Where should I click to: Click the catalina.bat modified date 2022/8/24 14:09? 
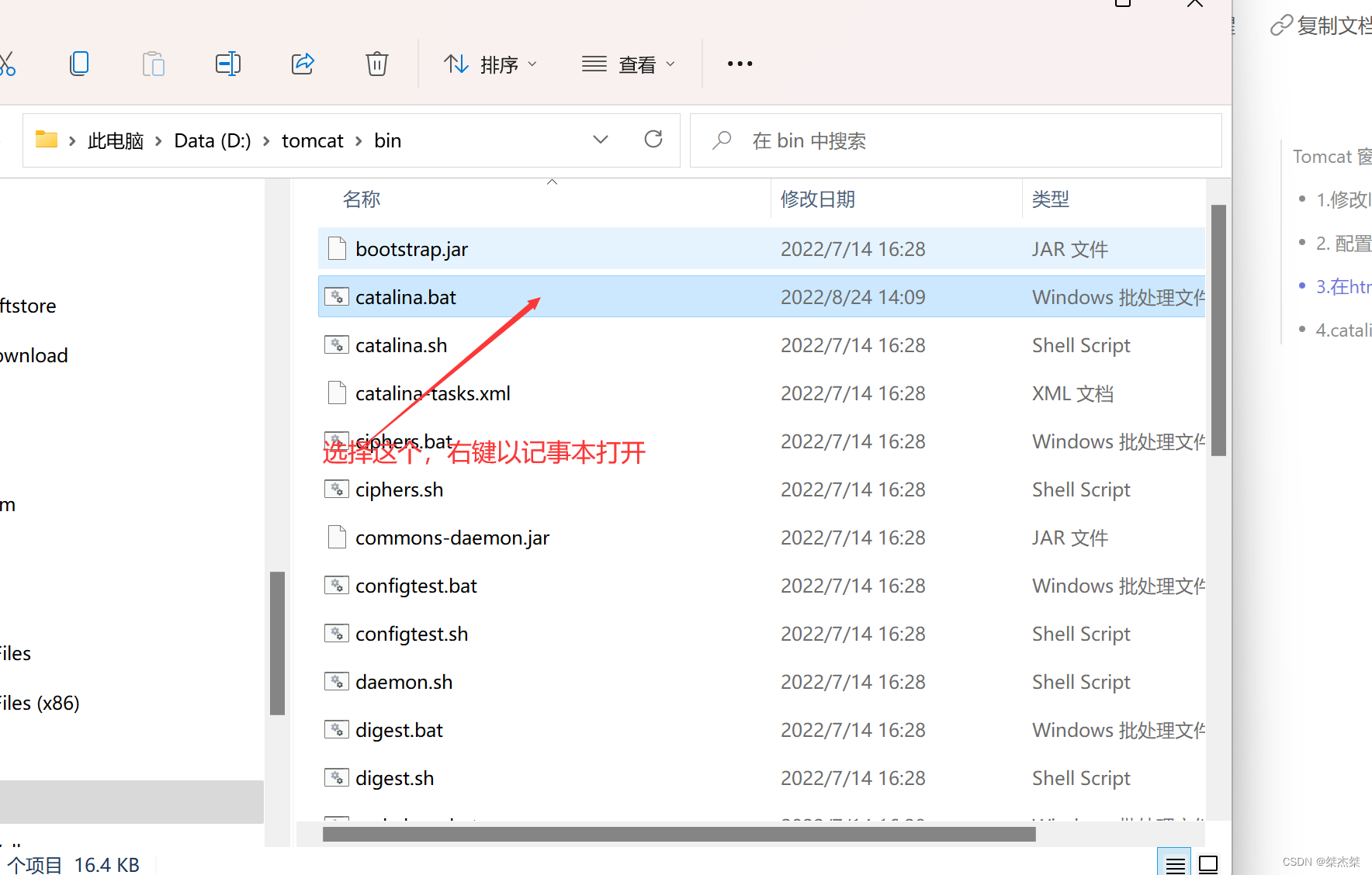tap(853, 297)
